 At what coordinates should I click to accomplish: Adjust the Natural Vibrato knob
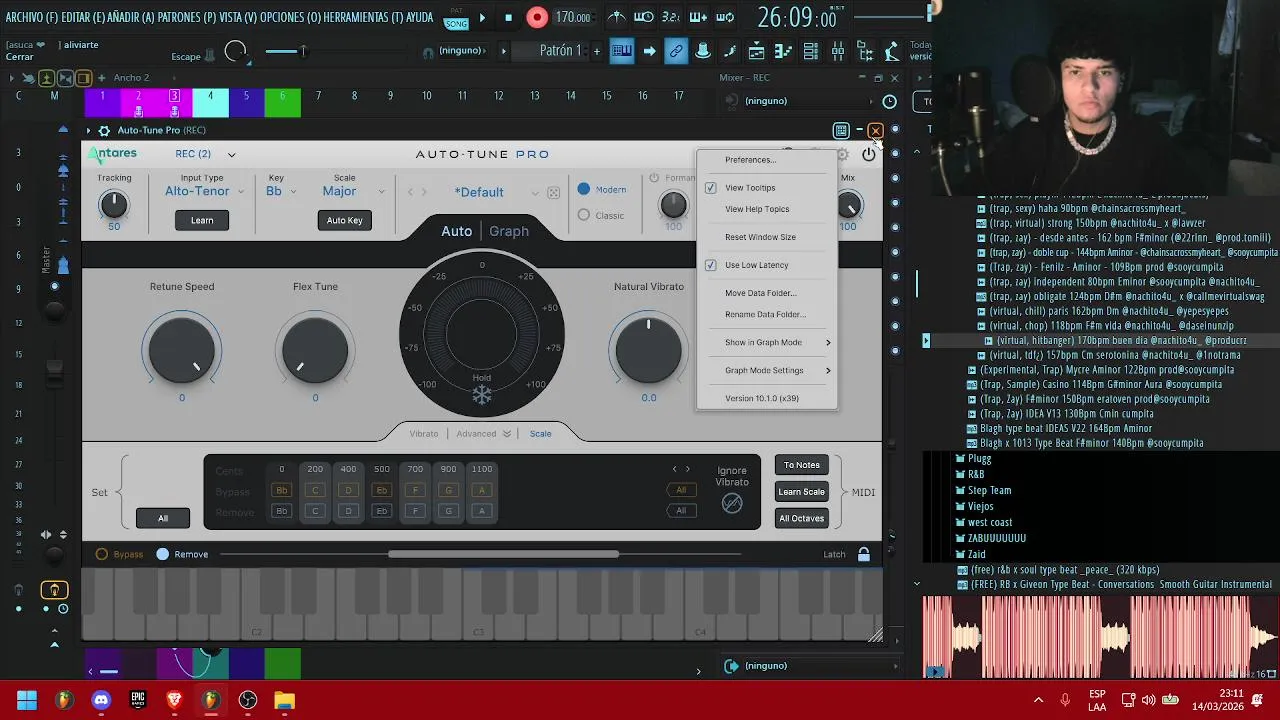click(649, 350)
